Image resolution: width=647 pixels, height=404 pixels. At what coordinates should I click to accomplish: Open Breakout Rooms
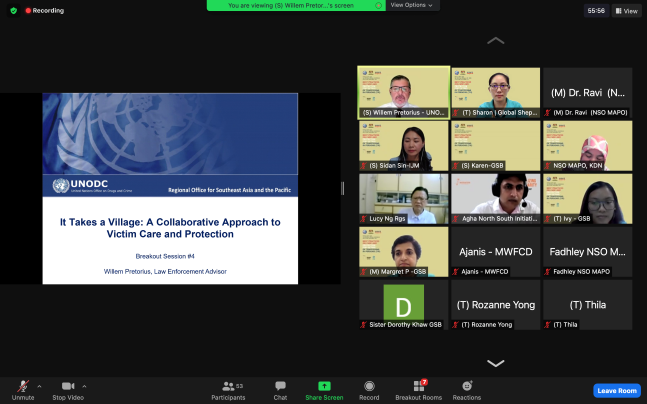point(419,388)
